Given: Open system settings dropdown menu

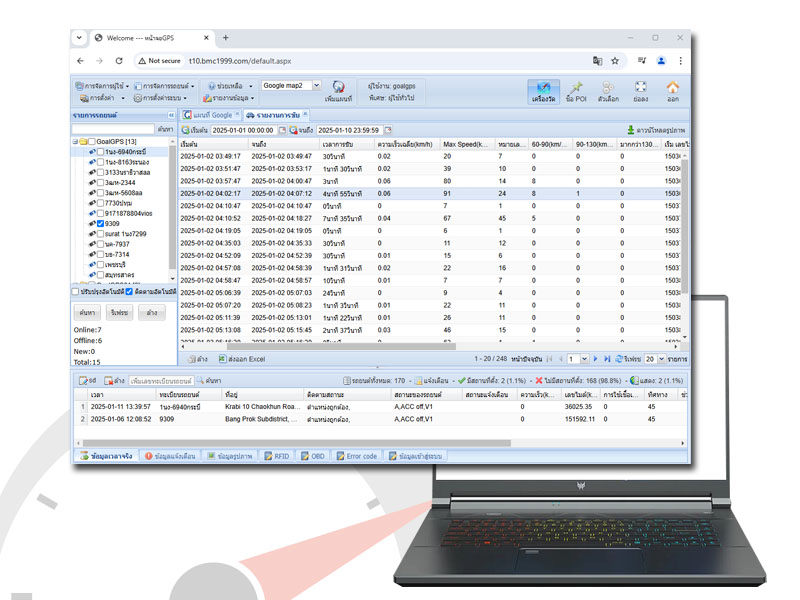Looking at the screenshot, I should tap(160, 97).
